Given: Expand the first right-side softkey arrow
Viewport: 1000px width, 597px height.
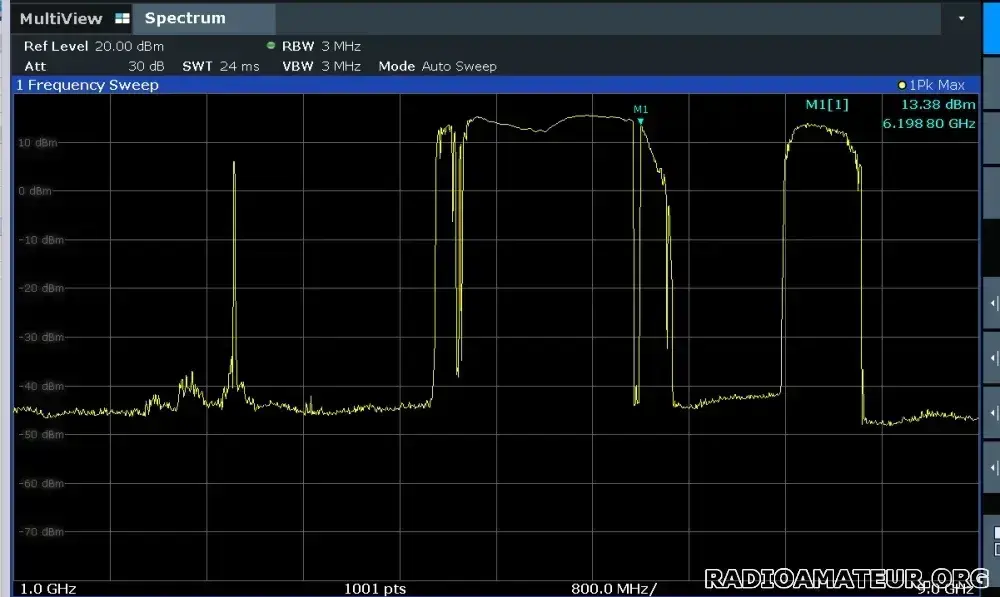Looking at the screenshot, I should tap(992, 303).
